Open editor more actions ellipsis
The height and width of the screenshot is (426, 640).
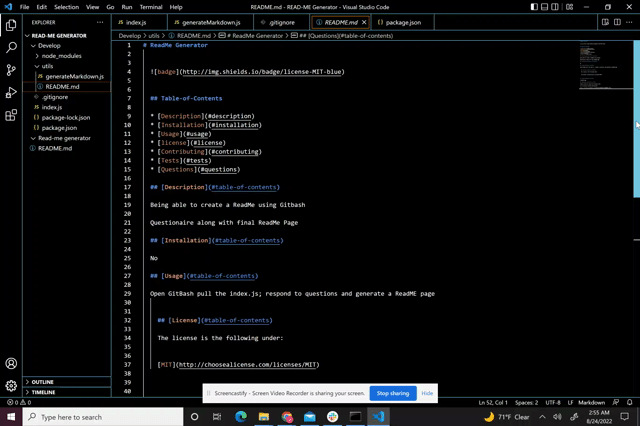[629, 22]
